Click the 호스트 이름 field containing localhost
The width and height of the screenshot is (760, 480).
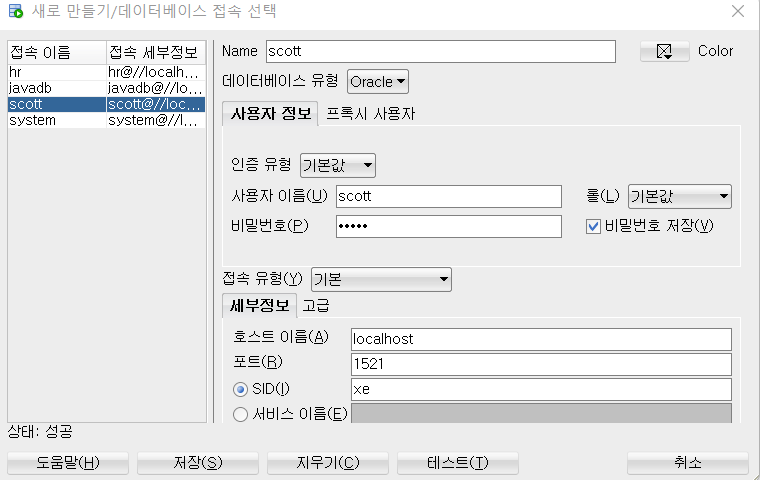[x=541, y=339]
